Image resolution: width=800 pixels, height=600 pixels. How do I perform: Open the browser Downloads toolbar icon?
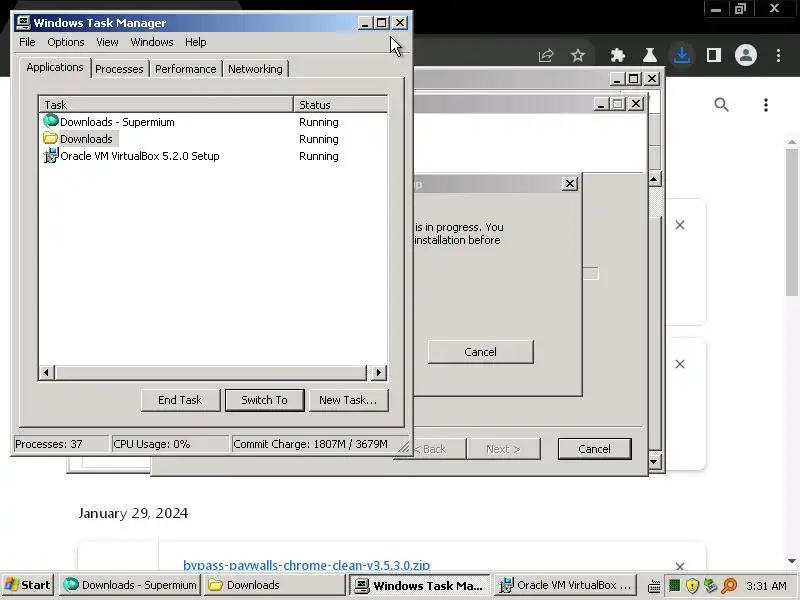tap(682, 55)
